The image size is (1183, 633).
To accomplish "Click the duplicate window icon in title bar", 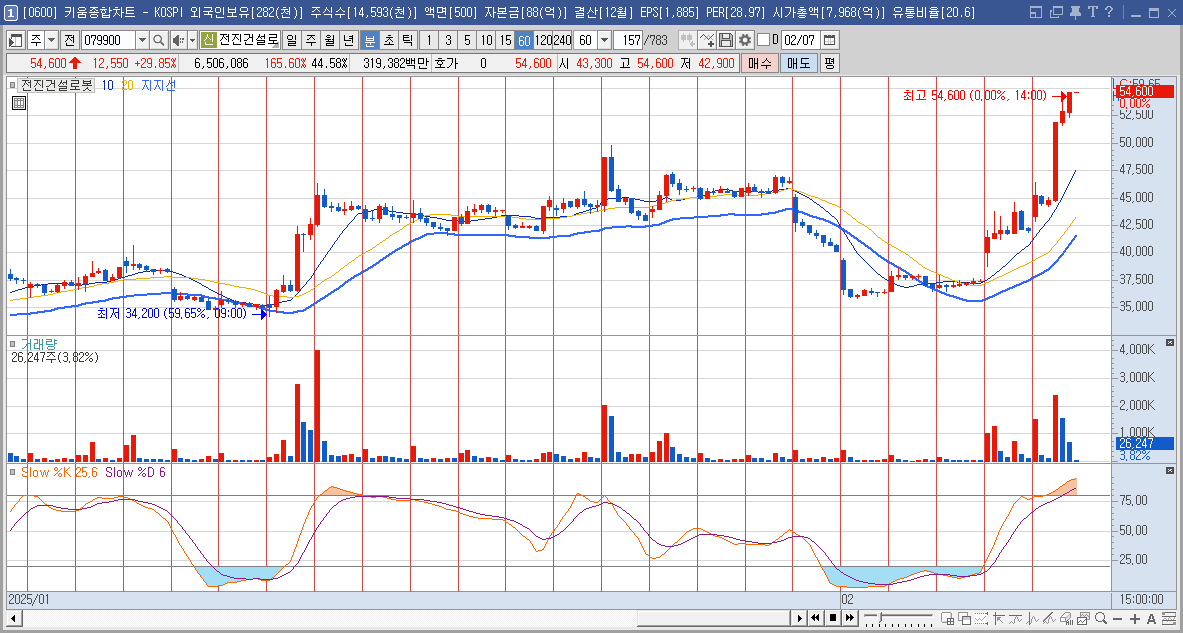I will (x=1055, y=12).
